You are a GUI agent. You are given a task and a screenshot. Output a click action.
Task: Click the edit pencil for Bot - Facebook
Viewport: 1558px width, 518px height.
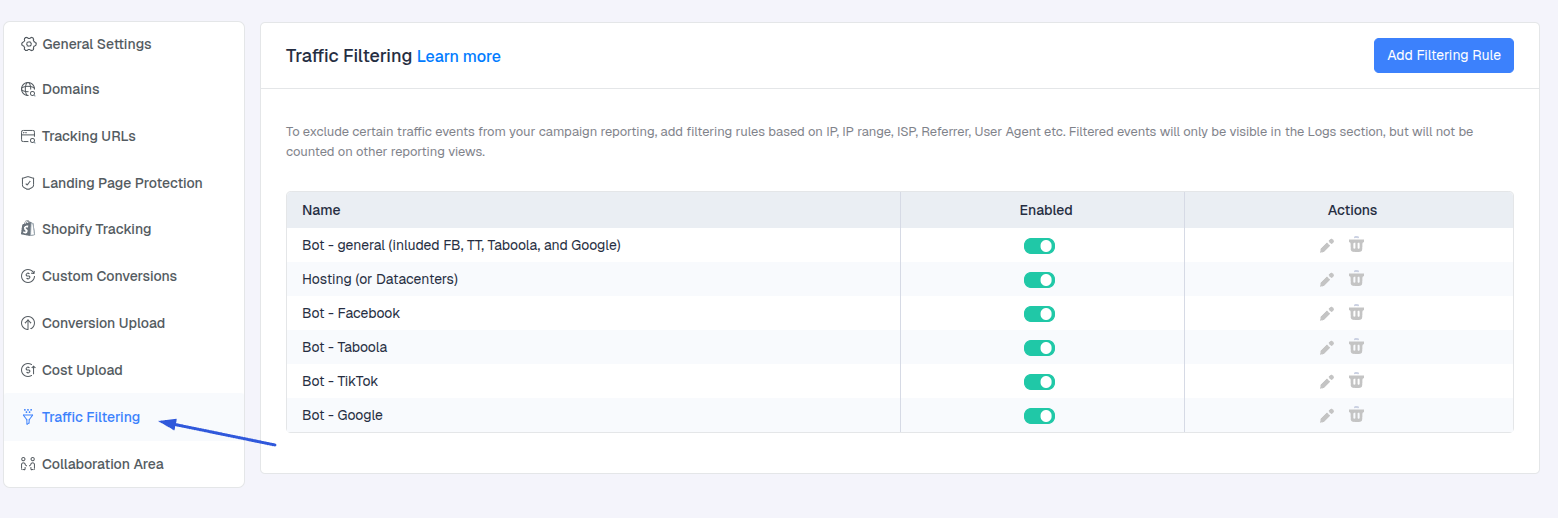pyautogui.click(x=1327, y=314)
